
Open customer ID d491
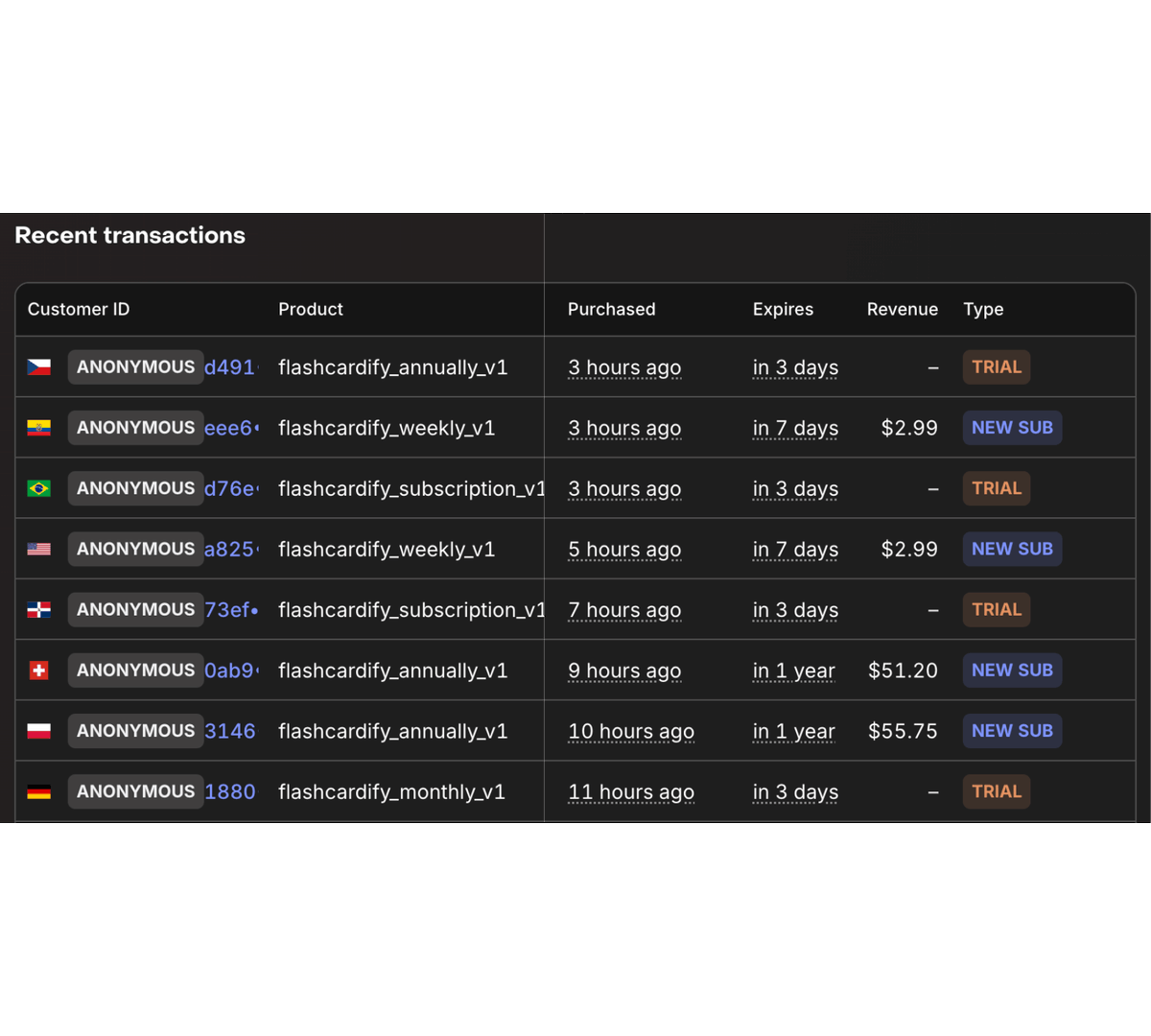point(230,367)
